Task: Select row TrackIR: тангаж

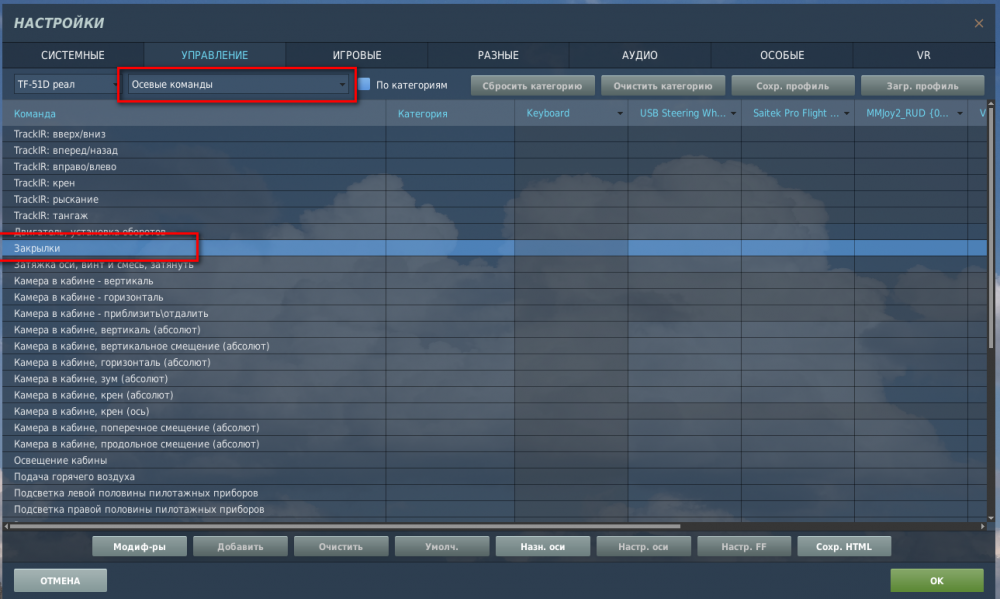Action: (x=495, y=216)
